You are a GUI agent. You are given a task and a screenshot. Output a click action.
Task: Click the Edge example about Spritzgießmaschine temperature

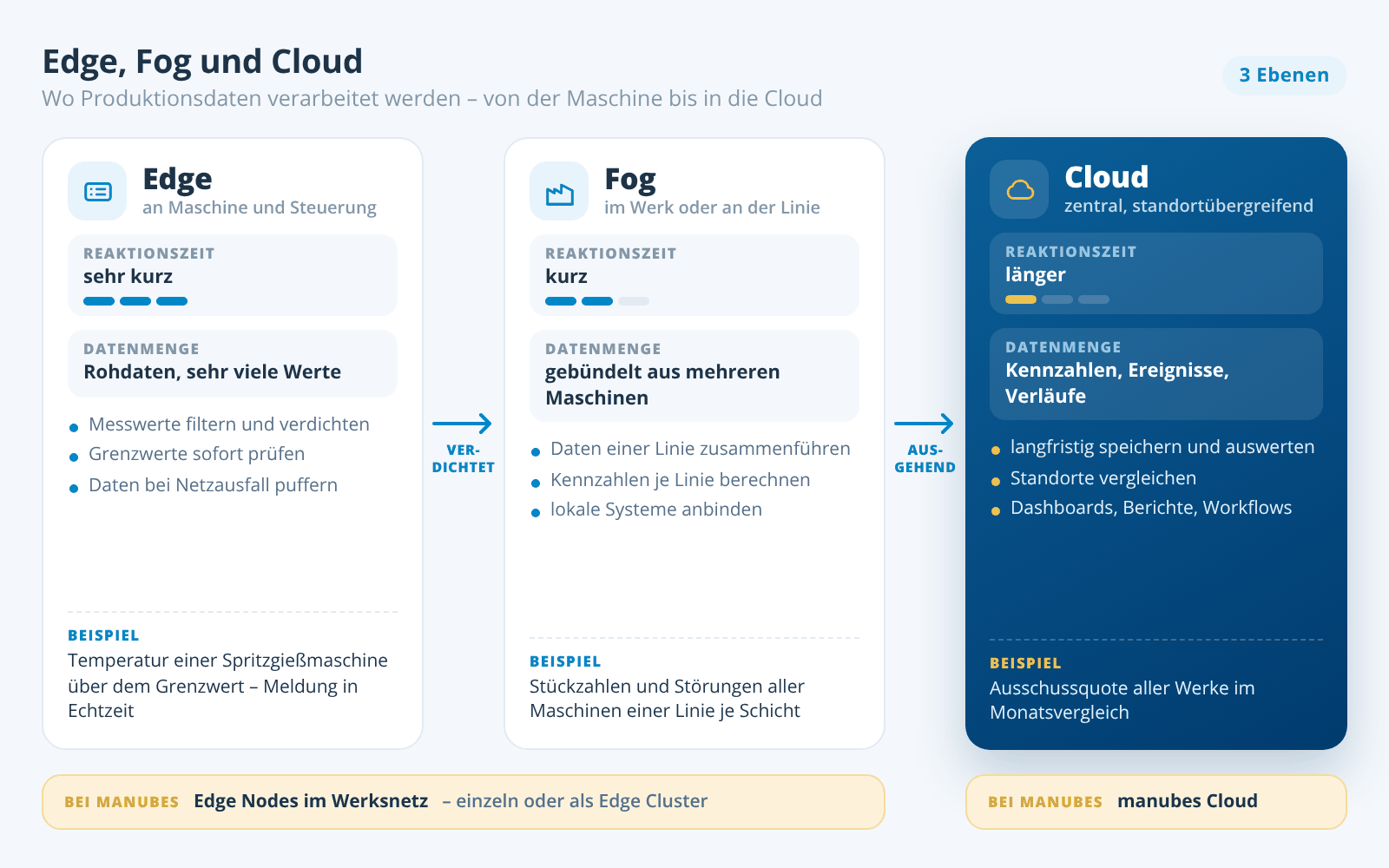click(227, 686)
